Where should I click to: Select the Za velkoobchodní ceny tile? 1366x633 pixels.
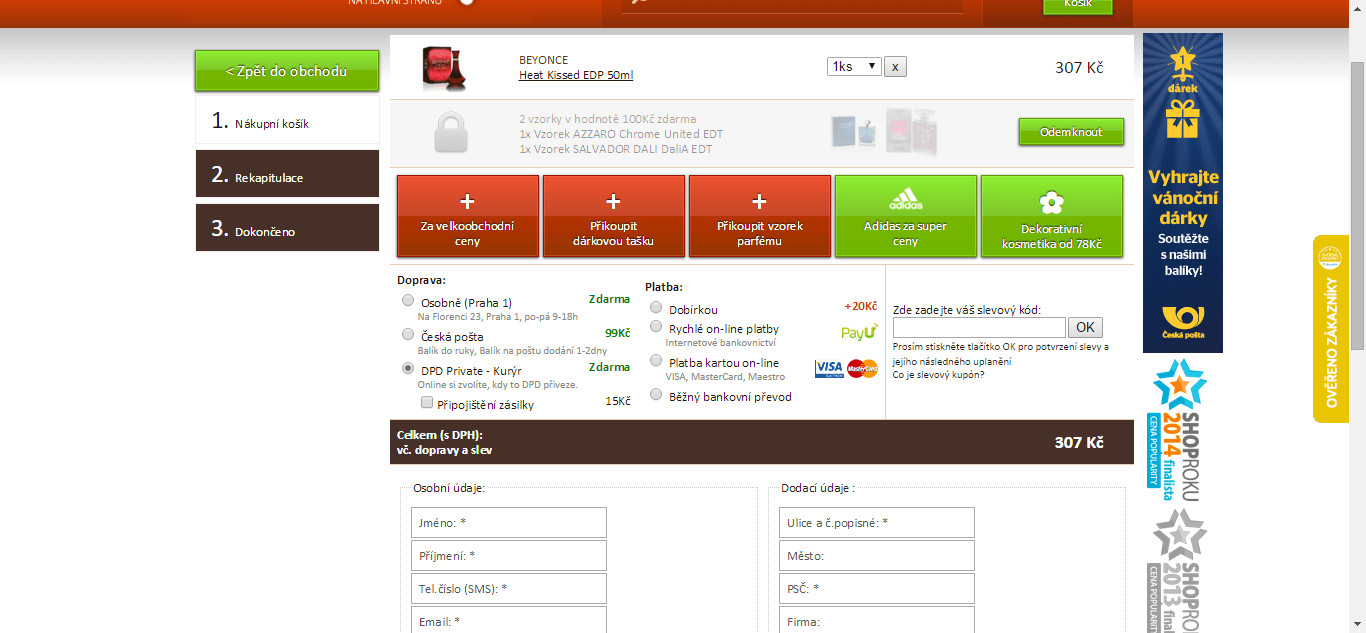(x=468, y=216)
